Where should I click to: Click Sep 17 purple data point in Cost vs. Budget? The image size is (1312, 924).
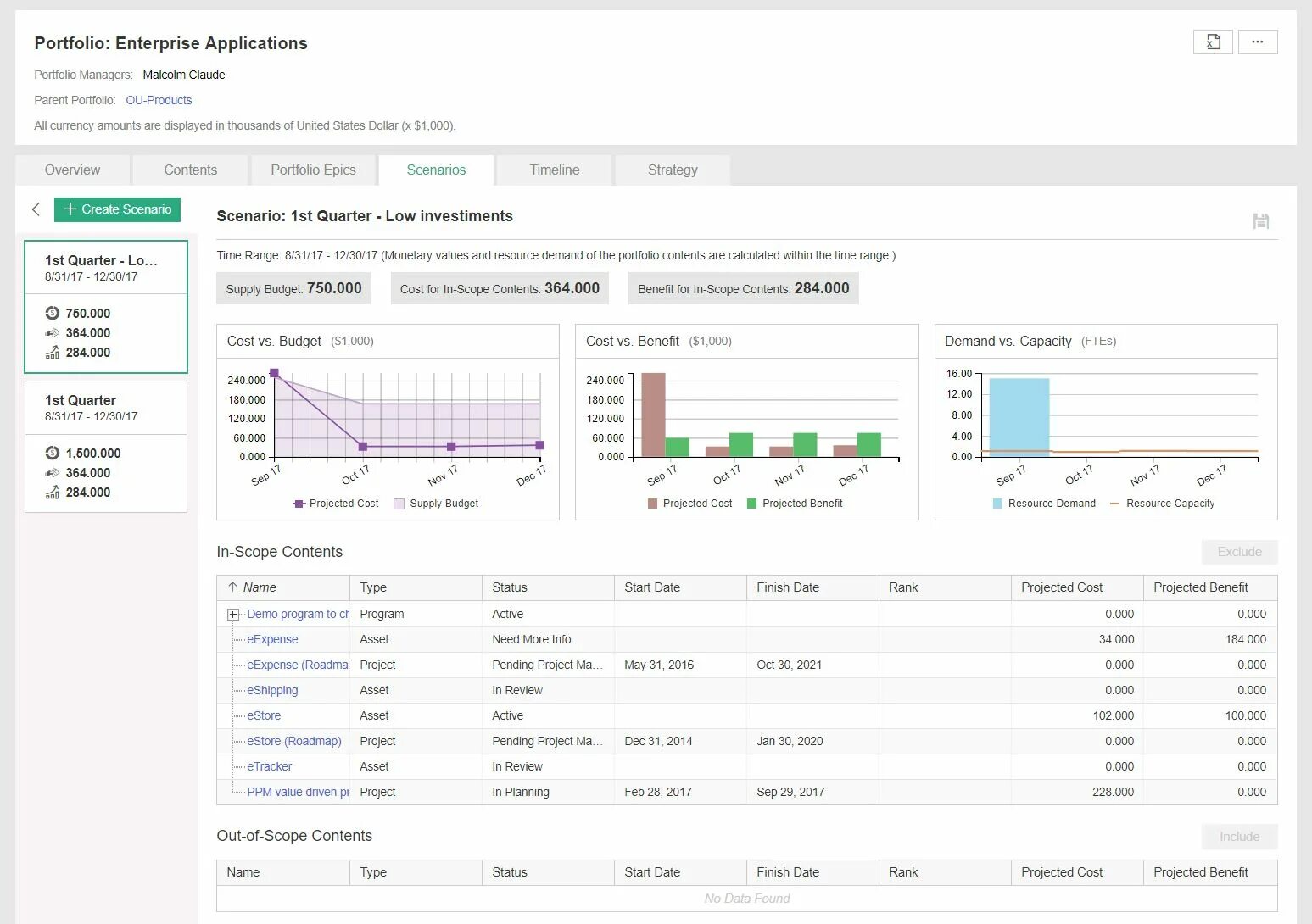tap(274, 373)
